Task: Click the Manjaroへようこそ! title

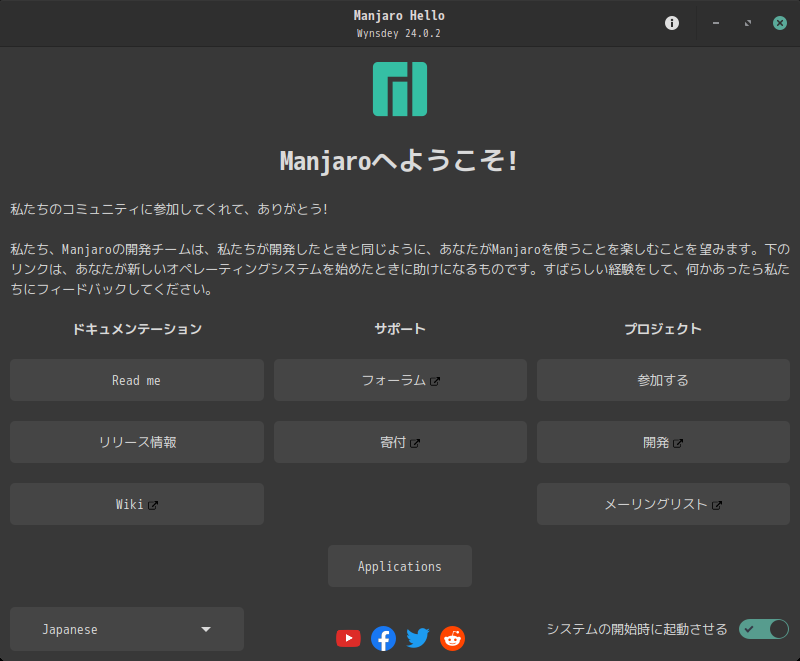Action: (x=399, y=161)
